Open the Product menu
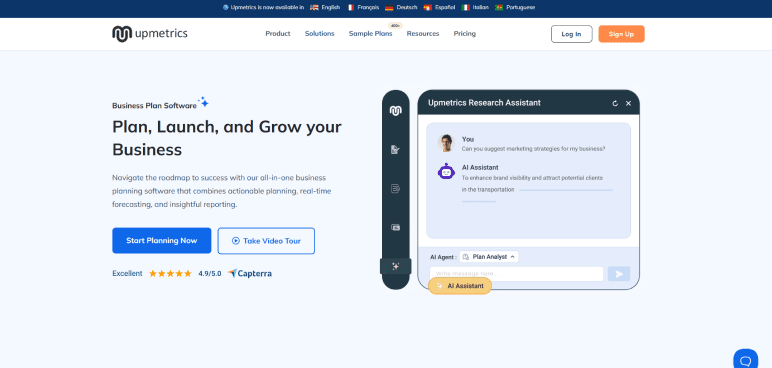The height and width of the screenshot is (368, 772). pyautogui.click(x=278, y=33)
